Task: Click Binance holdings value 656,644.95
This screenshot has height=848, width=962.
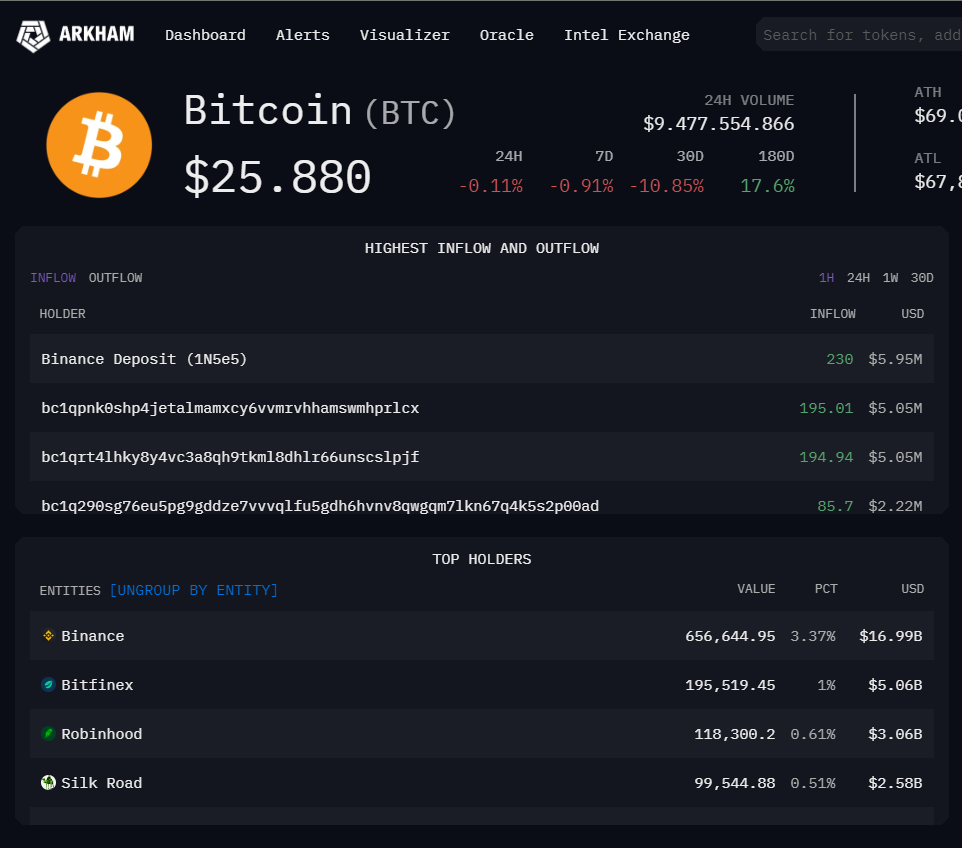Action: tap(730, 636)
